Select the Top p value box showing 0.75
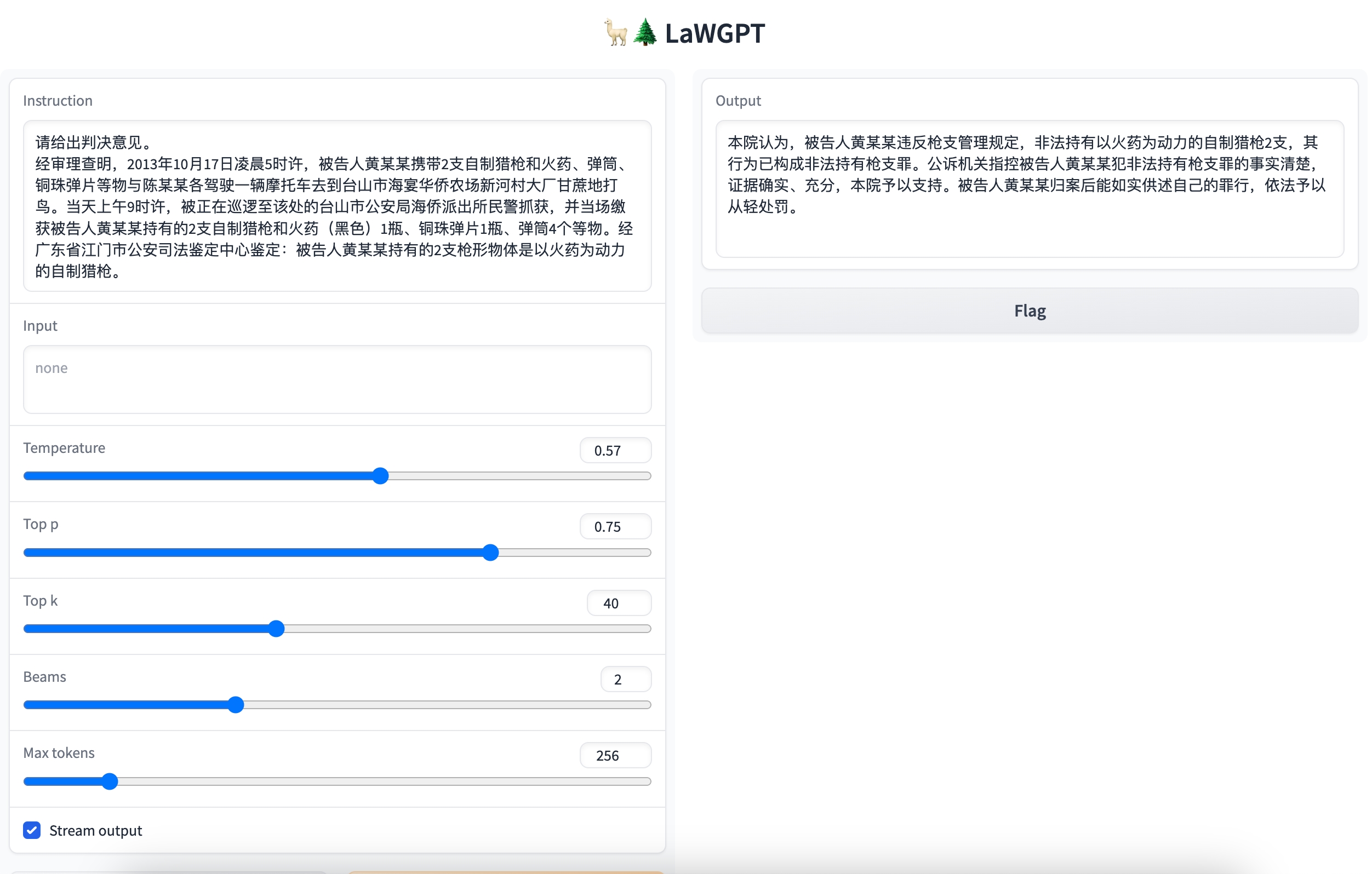1372x874 pixels. point(615,527)
